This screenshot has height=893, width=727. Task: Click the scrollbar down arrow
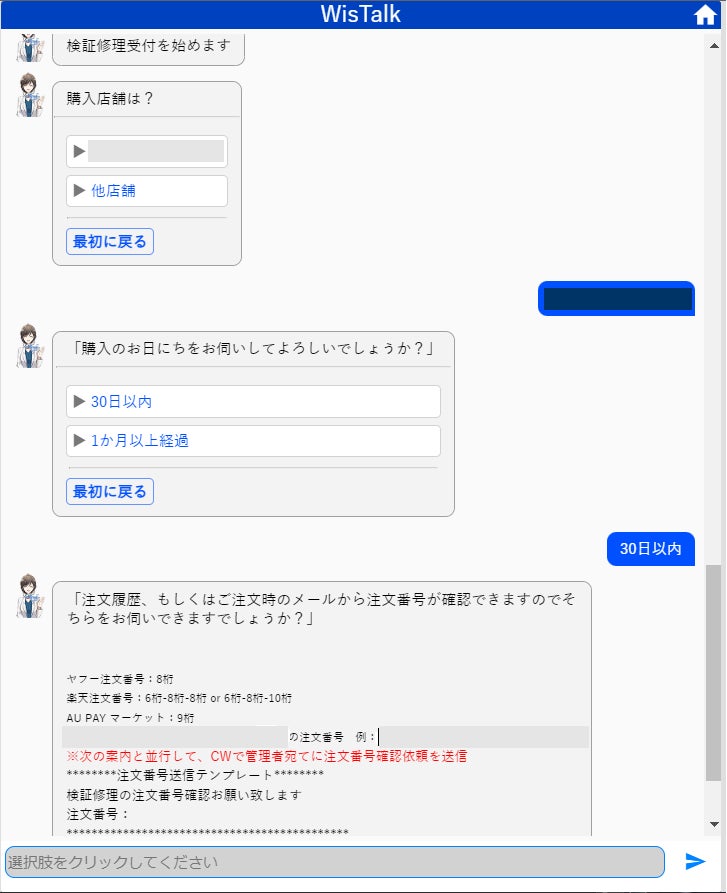714,824
